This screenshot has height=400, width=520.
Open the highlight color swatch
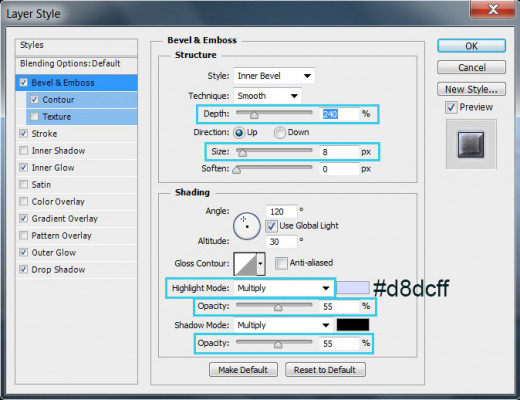click(353, 288)
